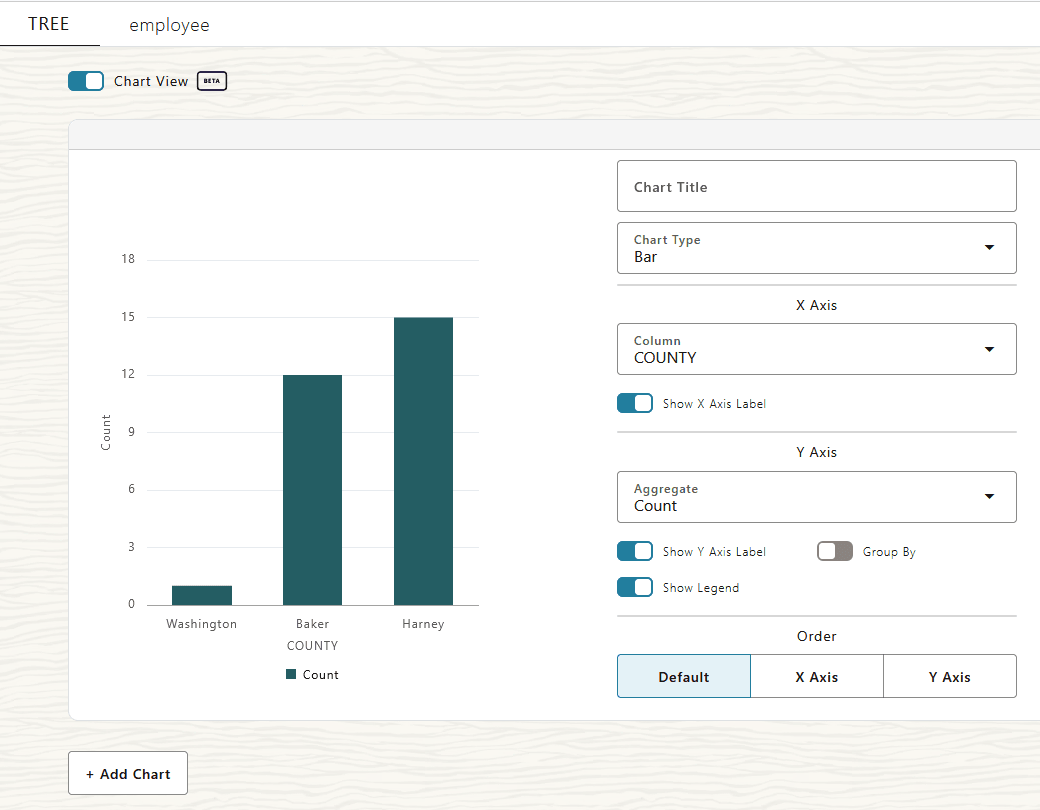The width and height of the screenshot is (1040, 810).
Task: Click the Aggregate dropdown chevron
Action: coord(989,496)
